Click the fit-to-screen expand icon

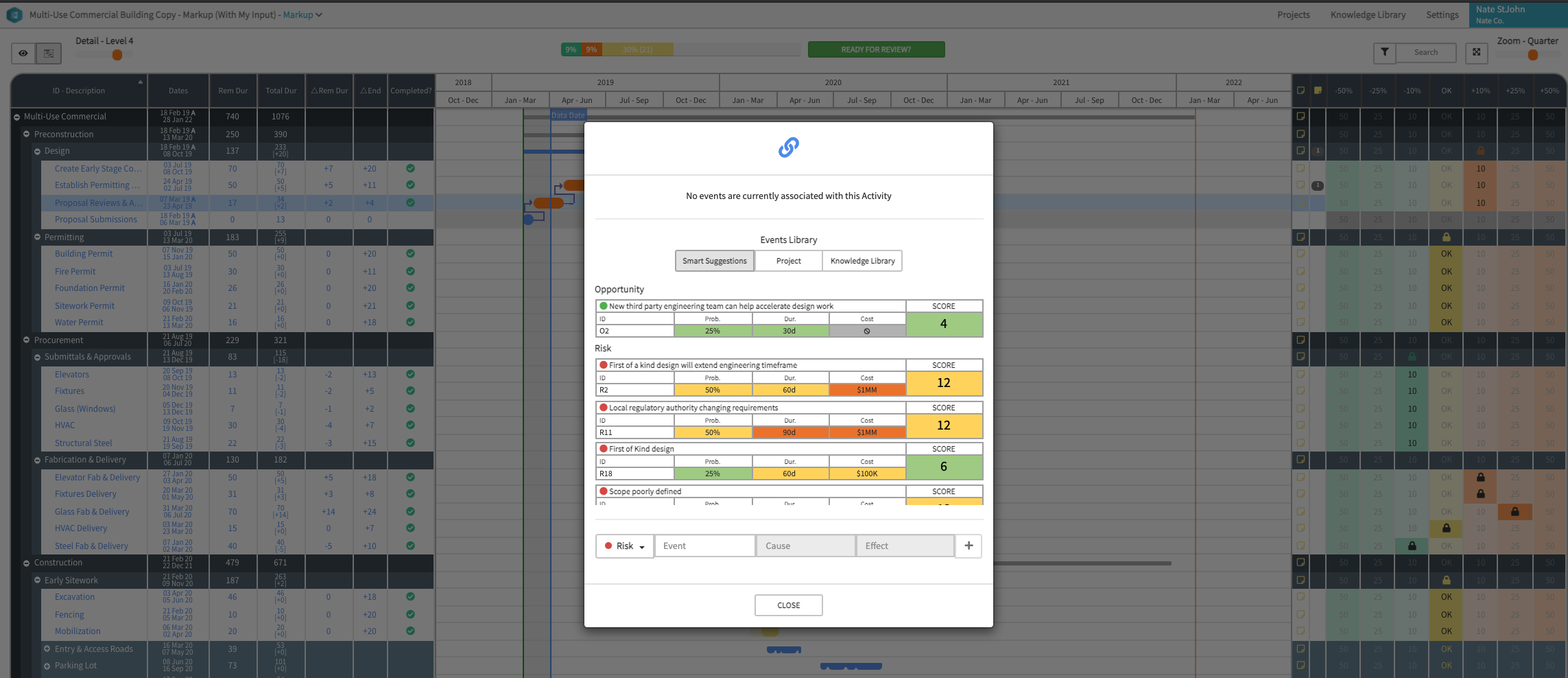coord(1476,52)
